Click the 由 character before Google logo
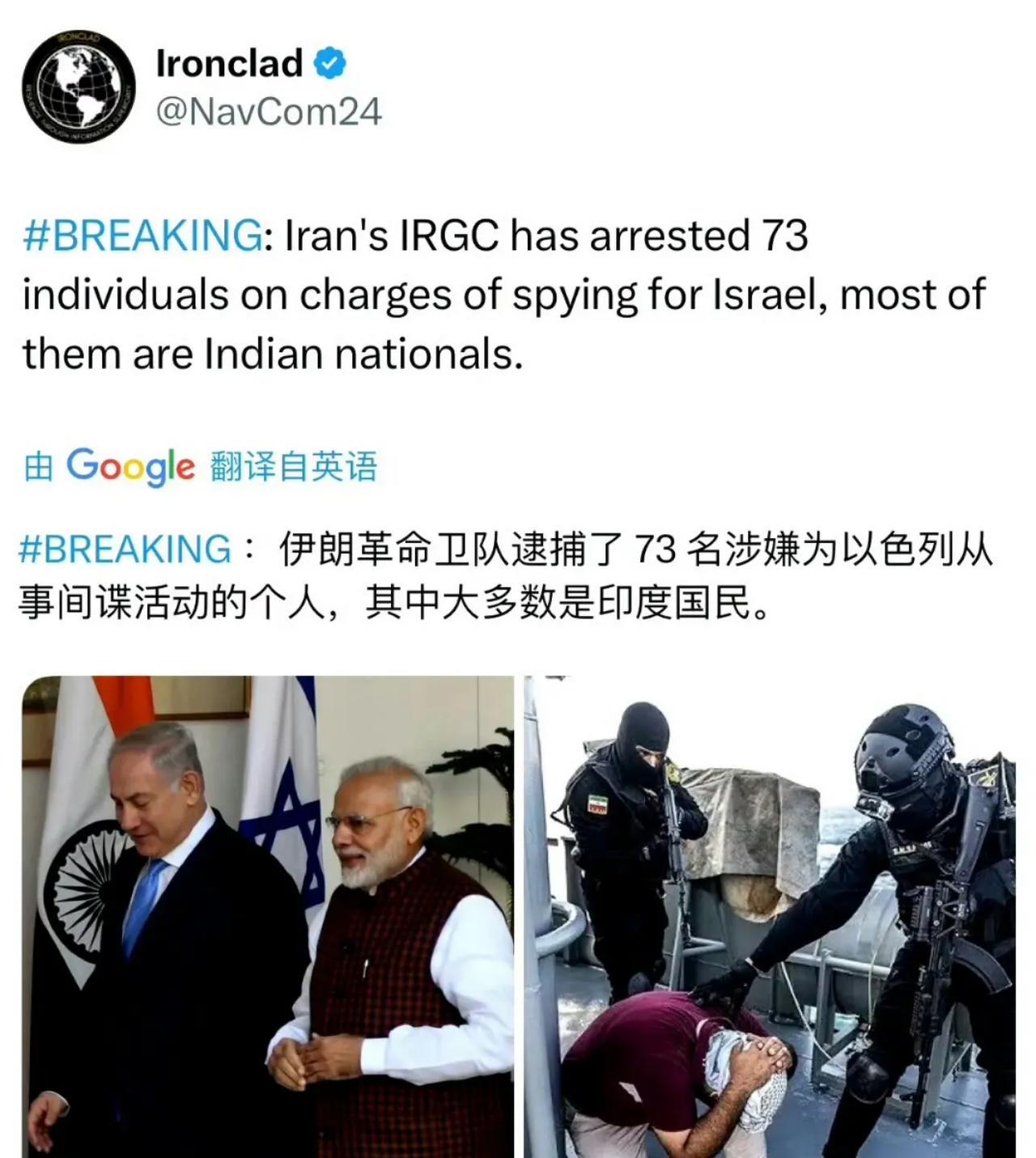 click(38, 467)
